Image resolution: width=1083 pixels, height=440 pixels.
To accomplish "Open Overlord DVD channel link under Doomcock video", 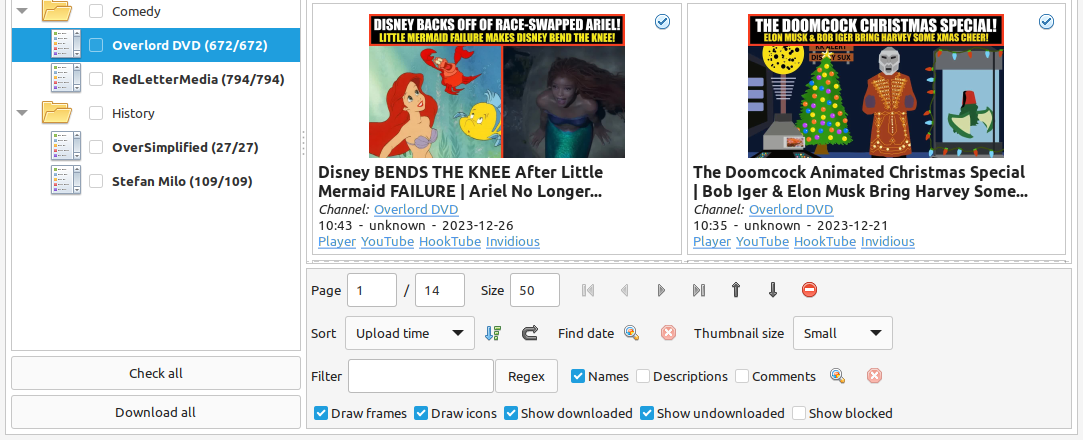I will [x=791, y=209].
